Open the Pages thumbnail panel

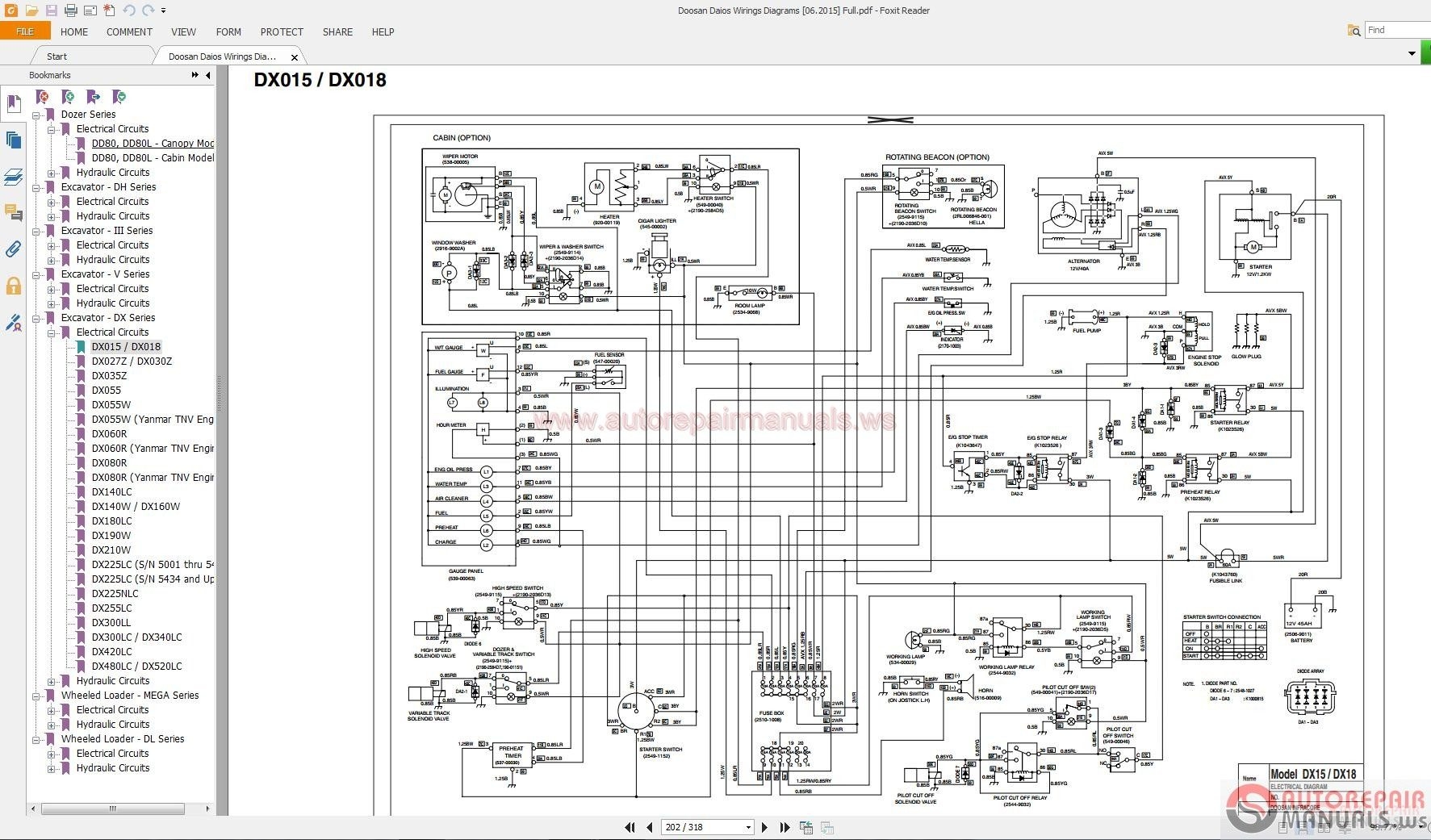click(x=14, y=140)
